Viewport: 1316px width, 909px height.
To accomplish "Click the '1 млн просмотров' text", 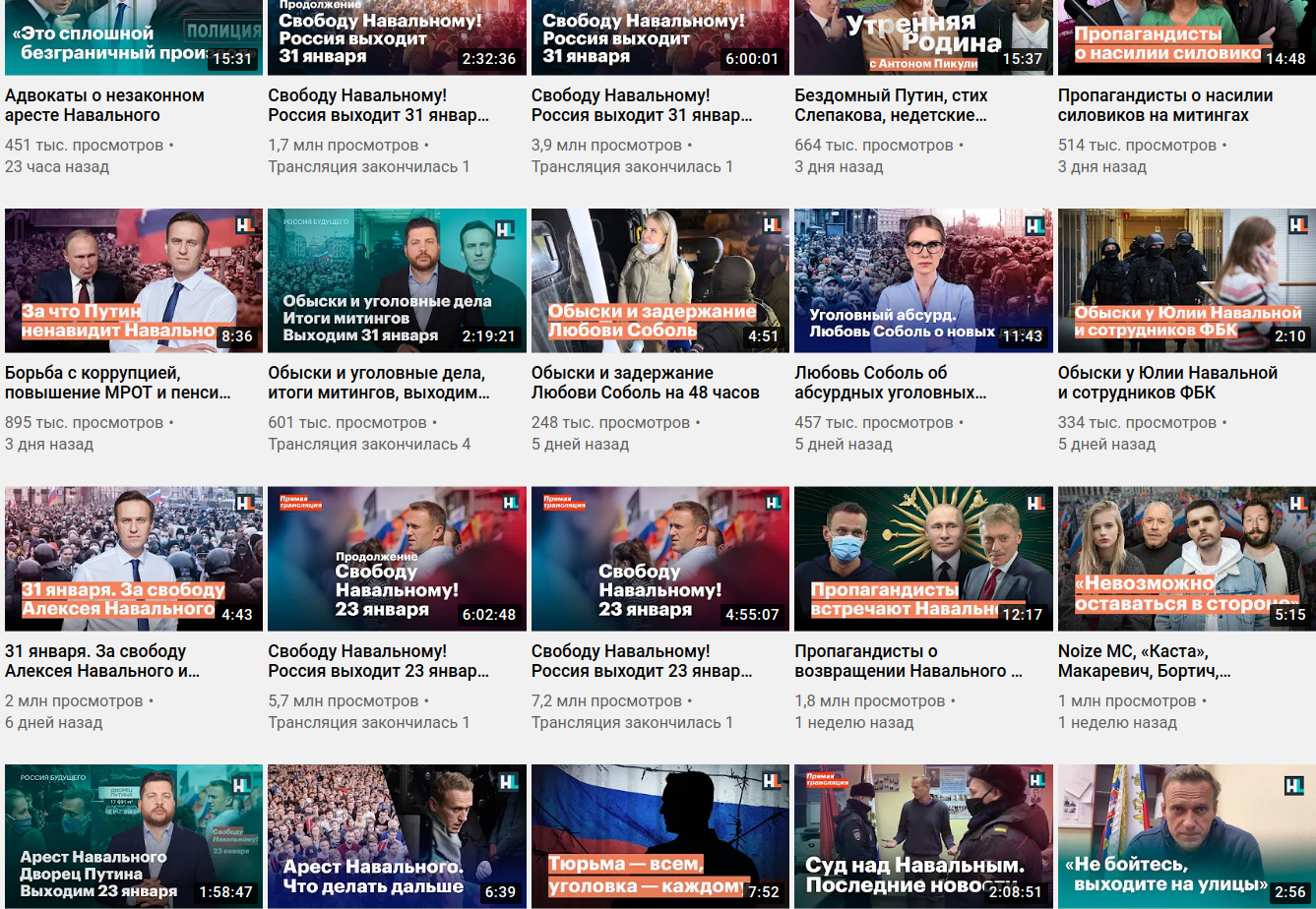I will 1127,701.
